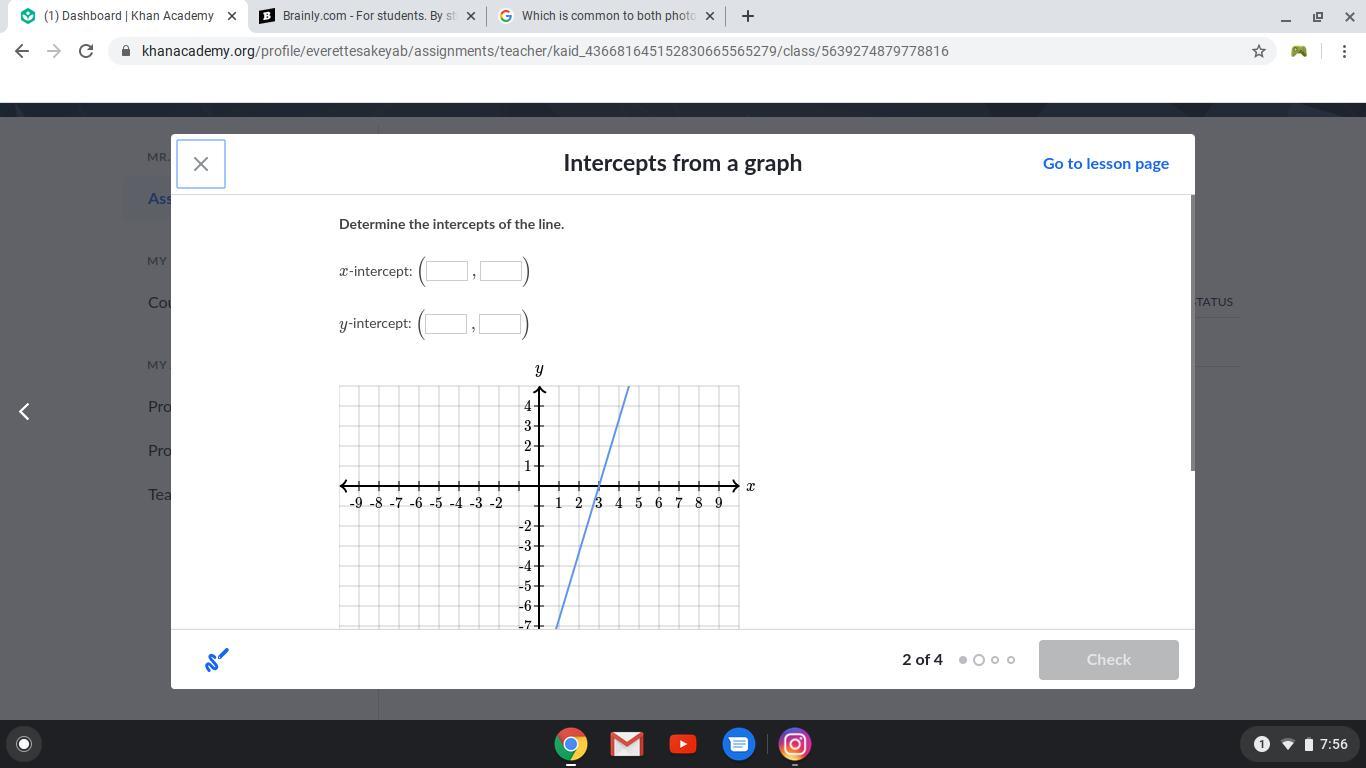Open the Chrome three-dot menu
Viewport: 1366px width, 768px height.
point(1344,51)
